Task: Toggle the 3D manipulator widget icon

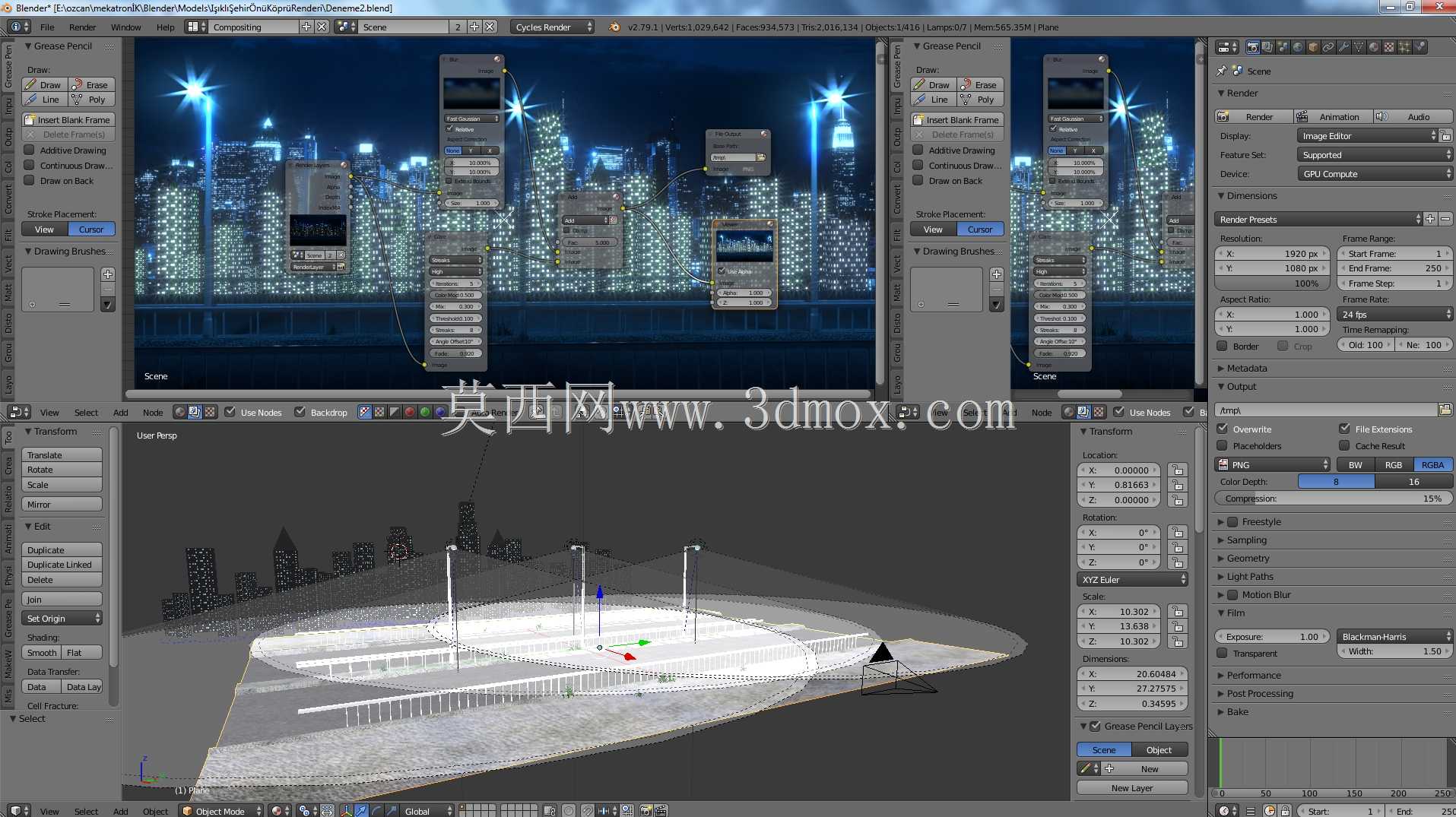Action: (x=347, y=811)
